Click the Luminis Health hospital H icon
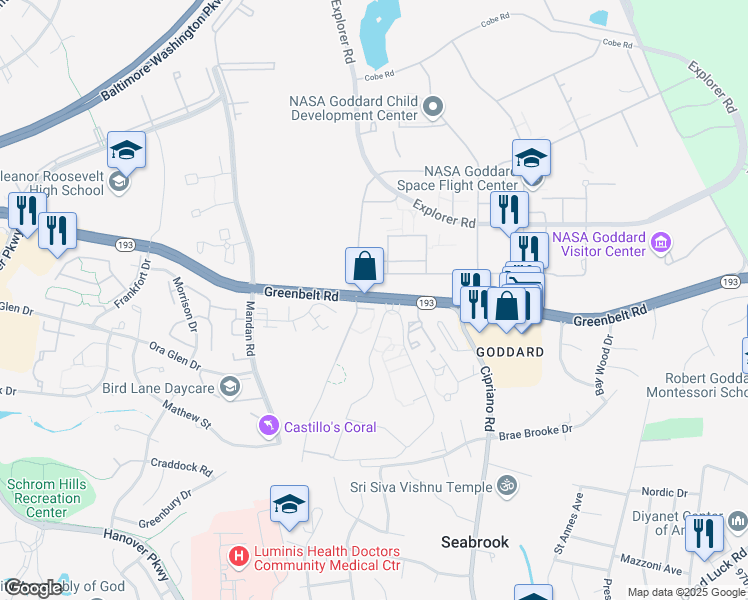This screenshot has width=748, height=600. point(239,556)
